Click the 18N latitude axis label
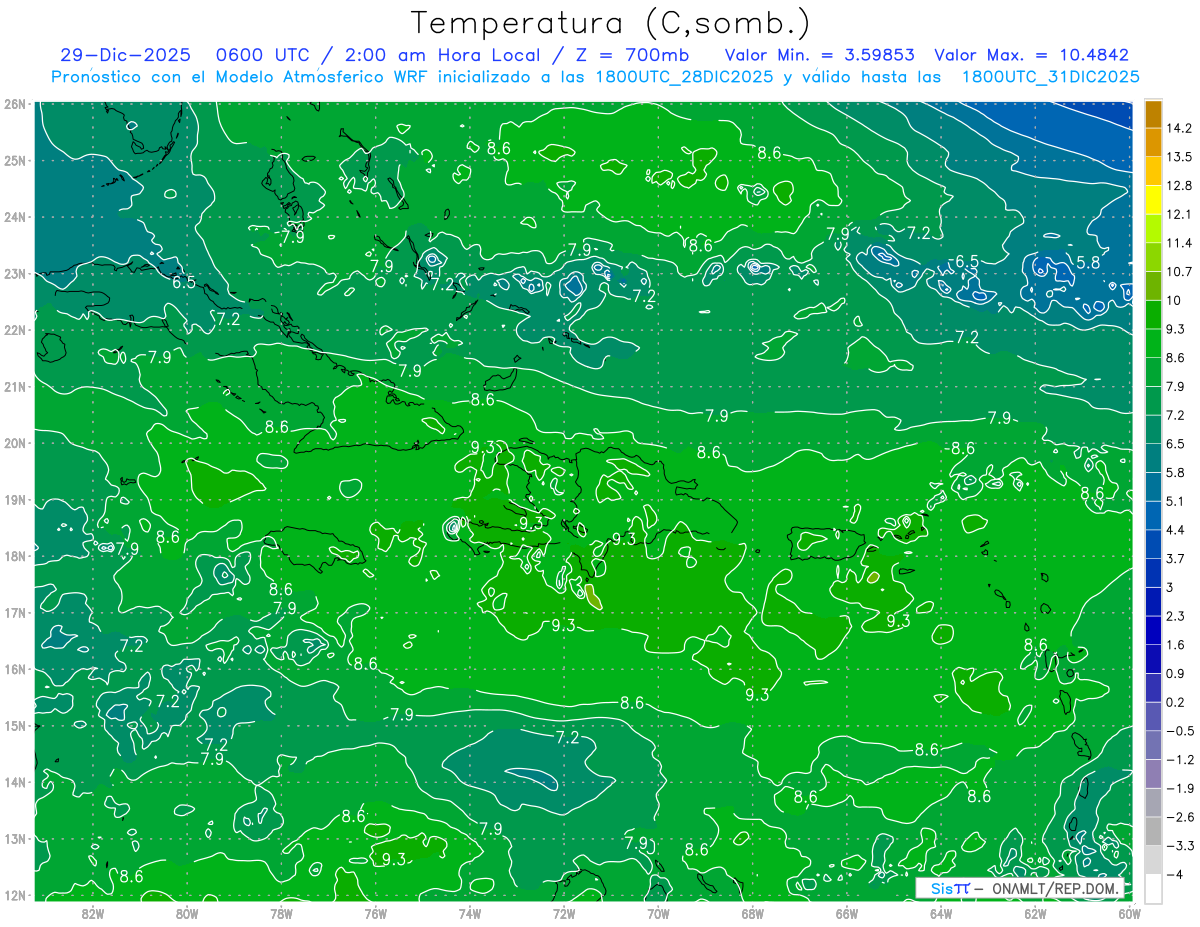1200x927 pixels. click(14, 556)
